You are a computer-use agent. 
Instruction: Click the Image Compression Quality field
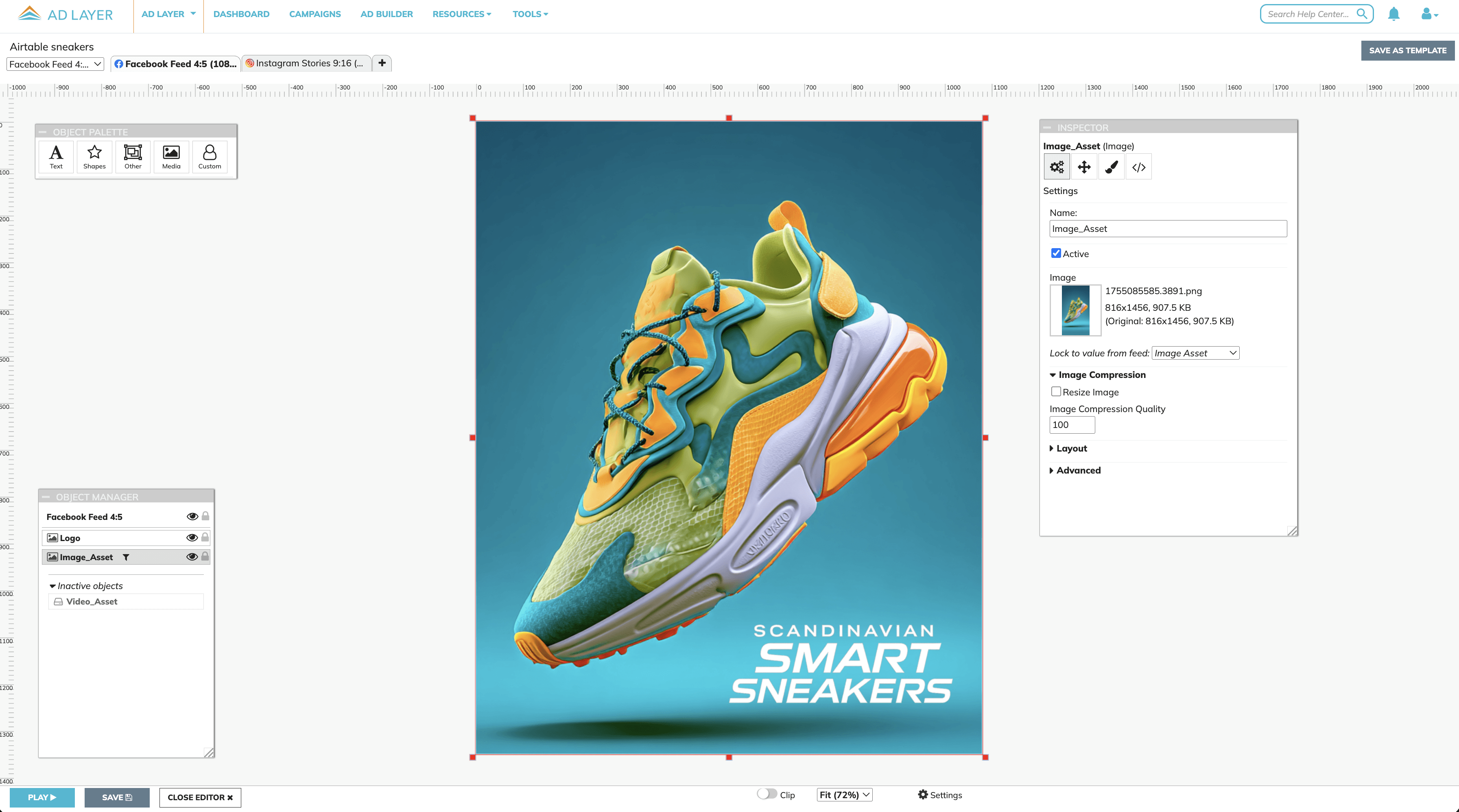pos(1072,425)
